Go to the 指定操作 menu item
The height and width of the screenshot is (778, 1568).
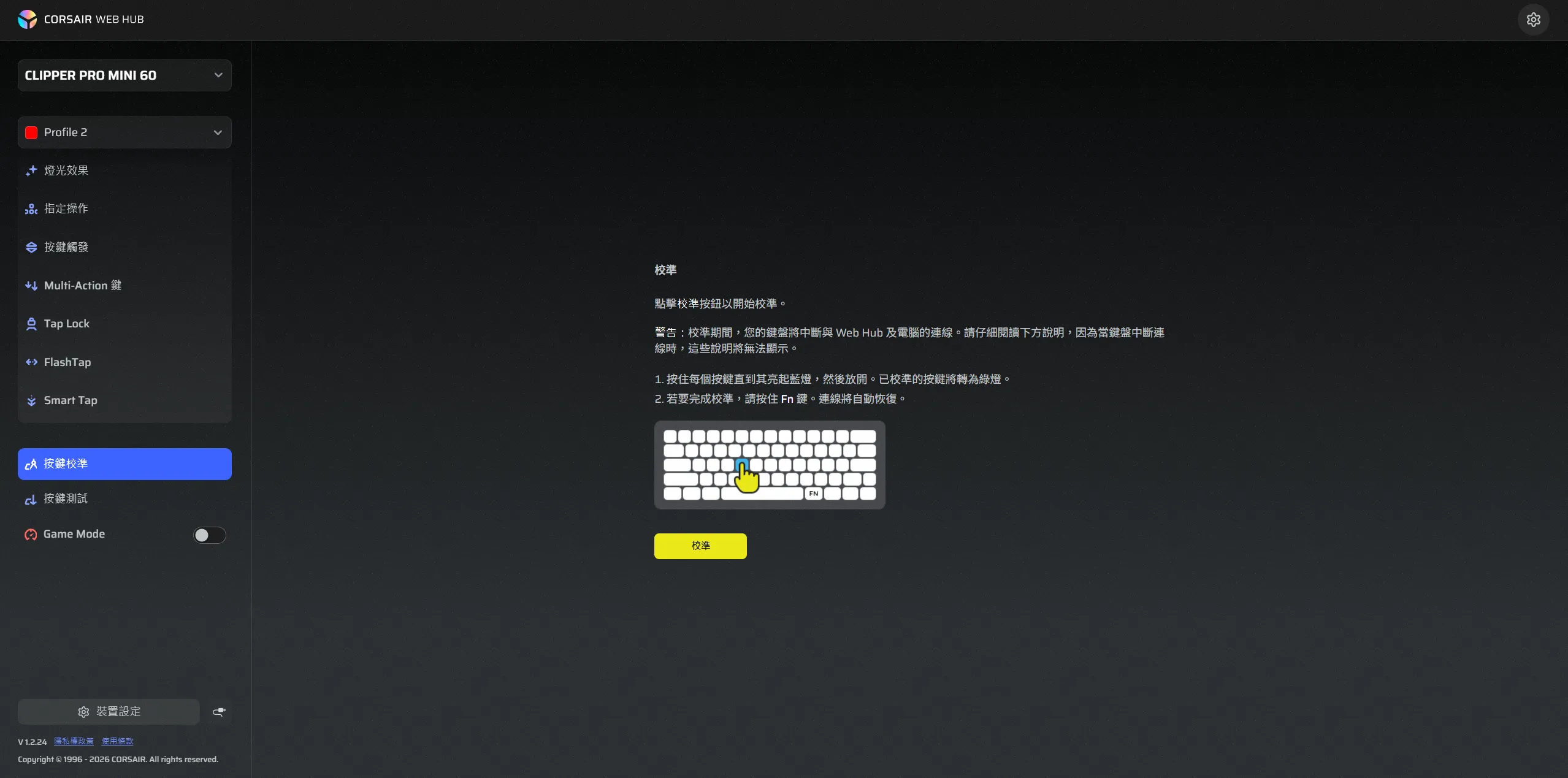124,209
